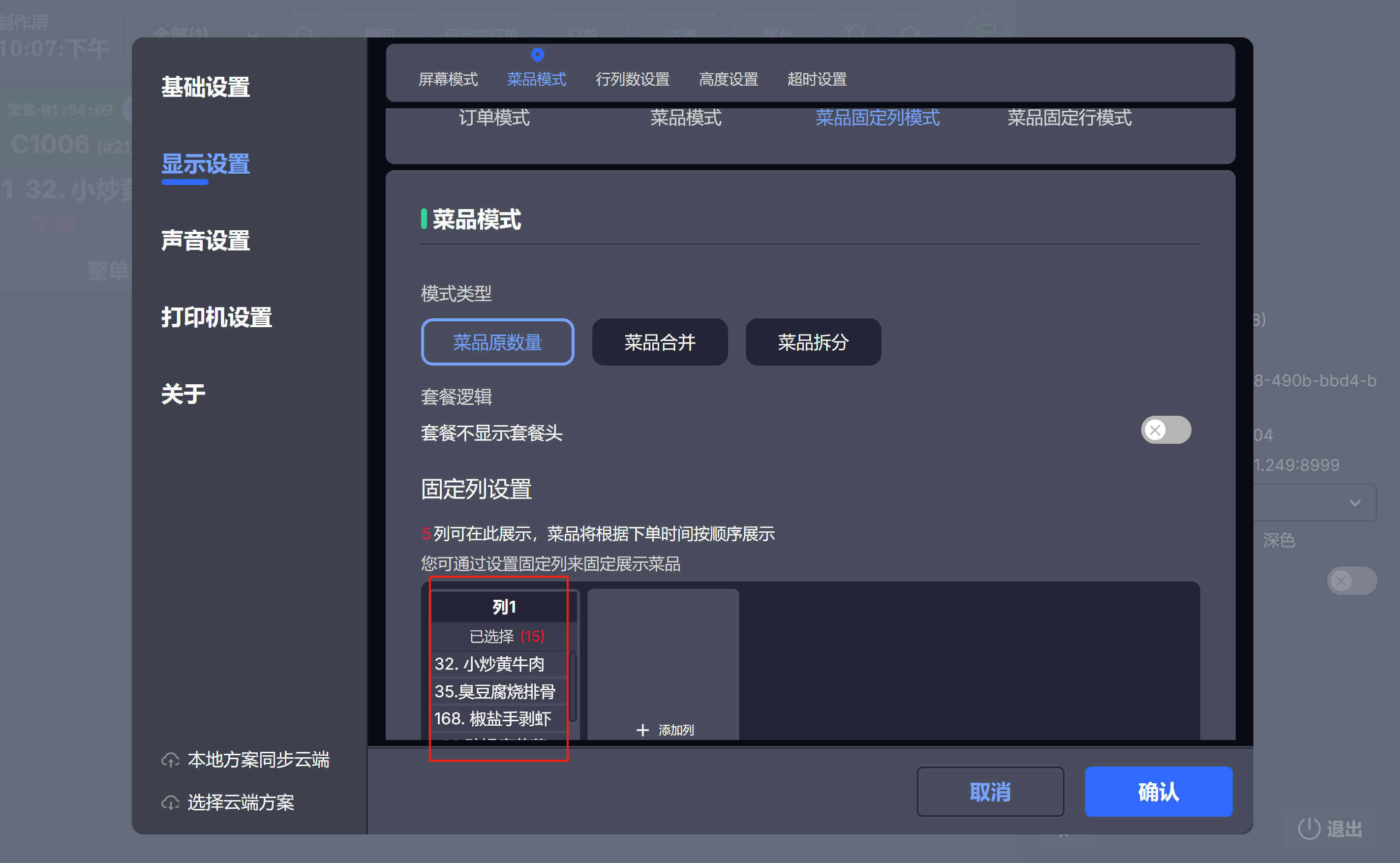The width and height of the screenshot is (1400, 863).
Task: Choose 菜品固定行模式 screen mode
Action: click(1069, 118)
